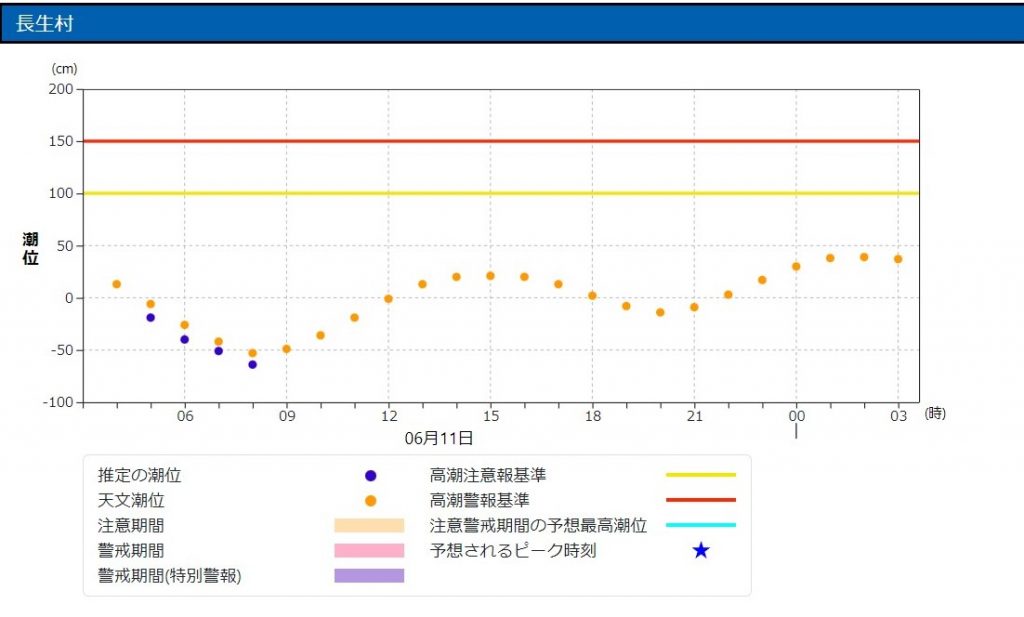
Task: Click the 06 hour tick label
Action: click(x=185, y=416)
